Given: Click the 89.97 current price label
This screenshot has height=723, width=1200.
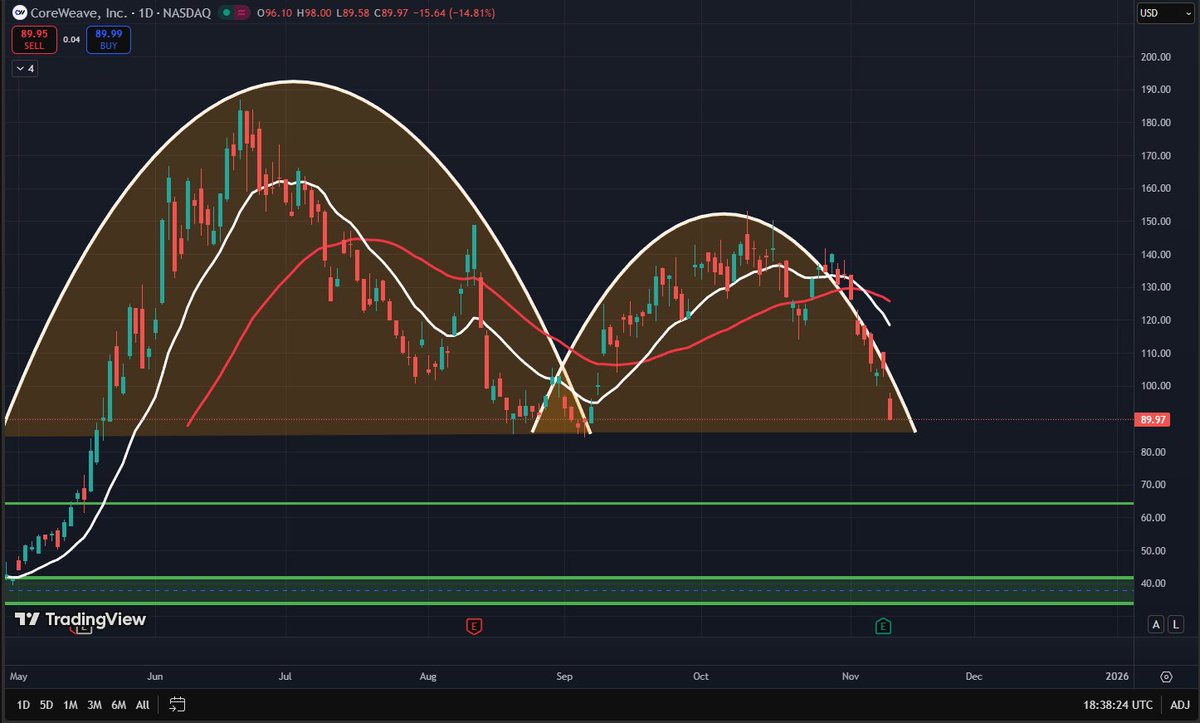Looking at the screenshot, I should (x=1154, y=420).
